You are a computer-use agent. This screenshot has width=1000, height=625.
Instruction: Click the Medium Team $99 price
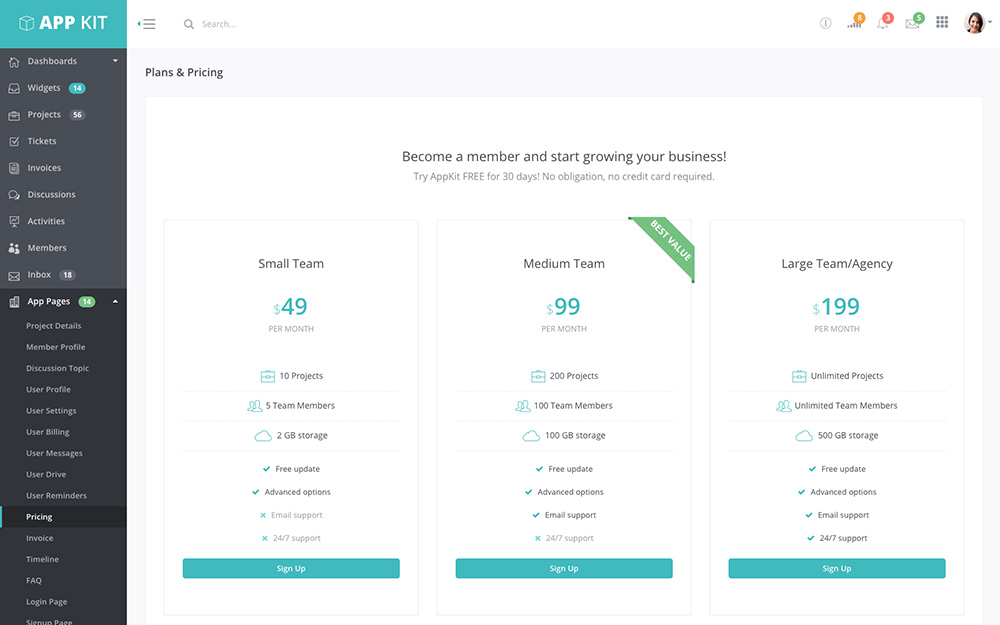[x=564, y=307]
